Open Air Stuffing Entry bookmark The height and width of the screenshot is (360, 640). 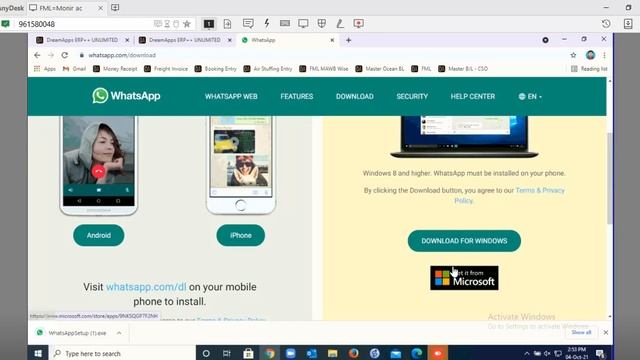[268, 69]
